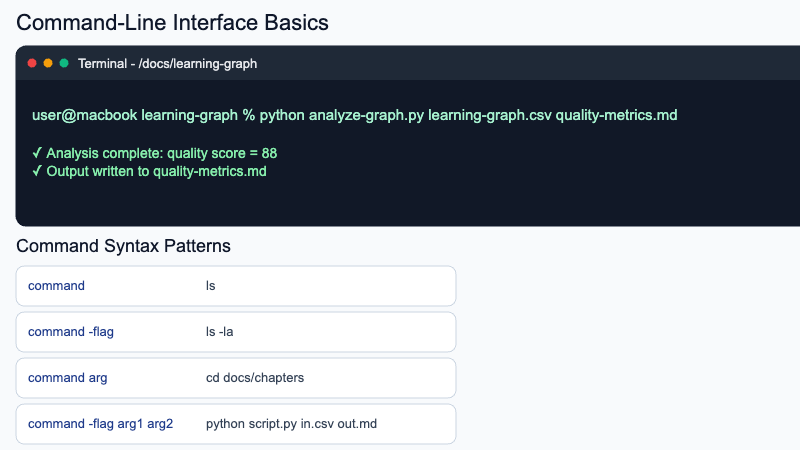
Task: Choose the 'command arg' pattern label
Action: click(x=67, y=378)
